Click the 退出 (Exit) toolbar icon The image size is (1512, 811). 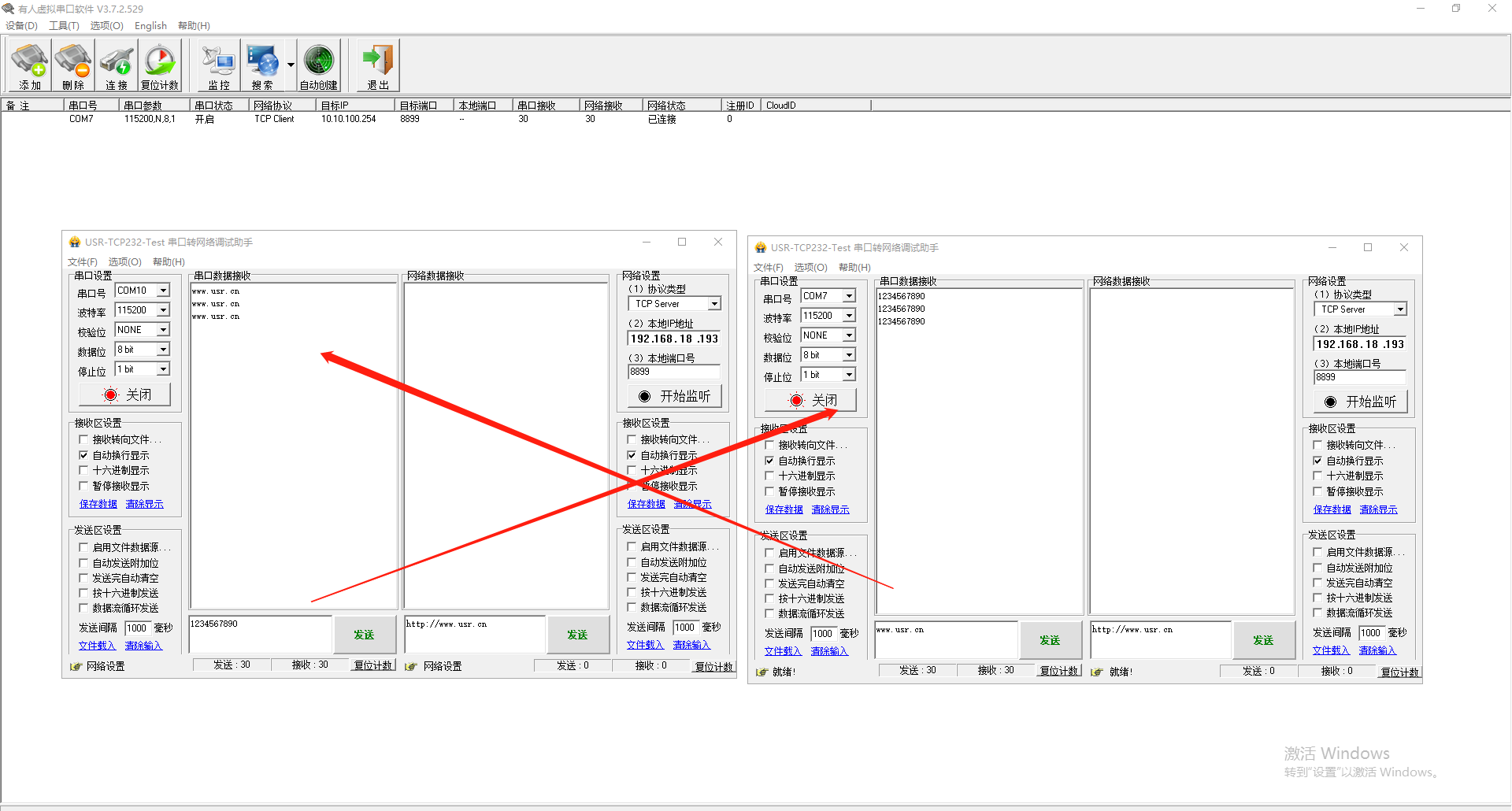[x=378, y=65]
